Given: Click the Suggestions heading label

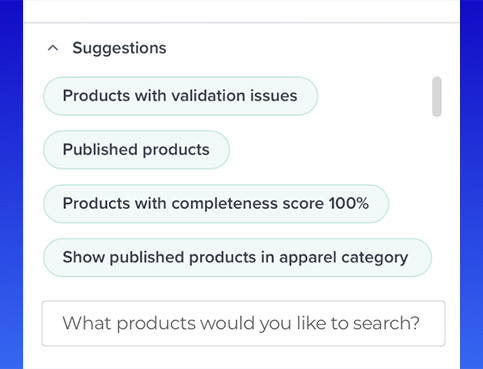Looking at the screenshot, I should coord(119,48).
